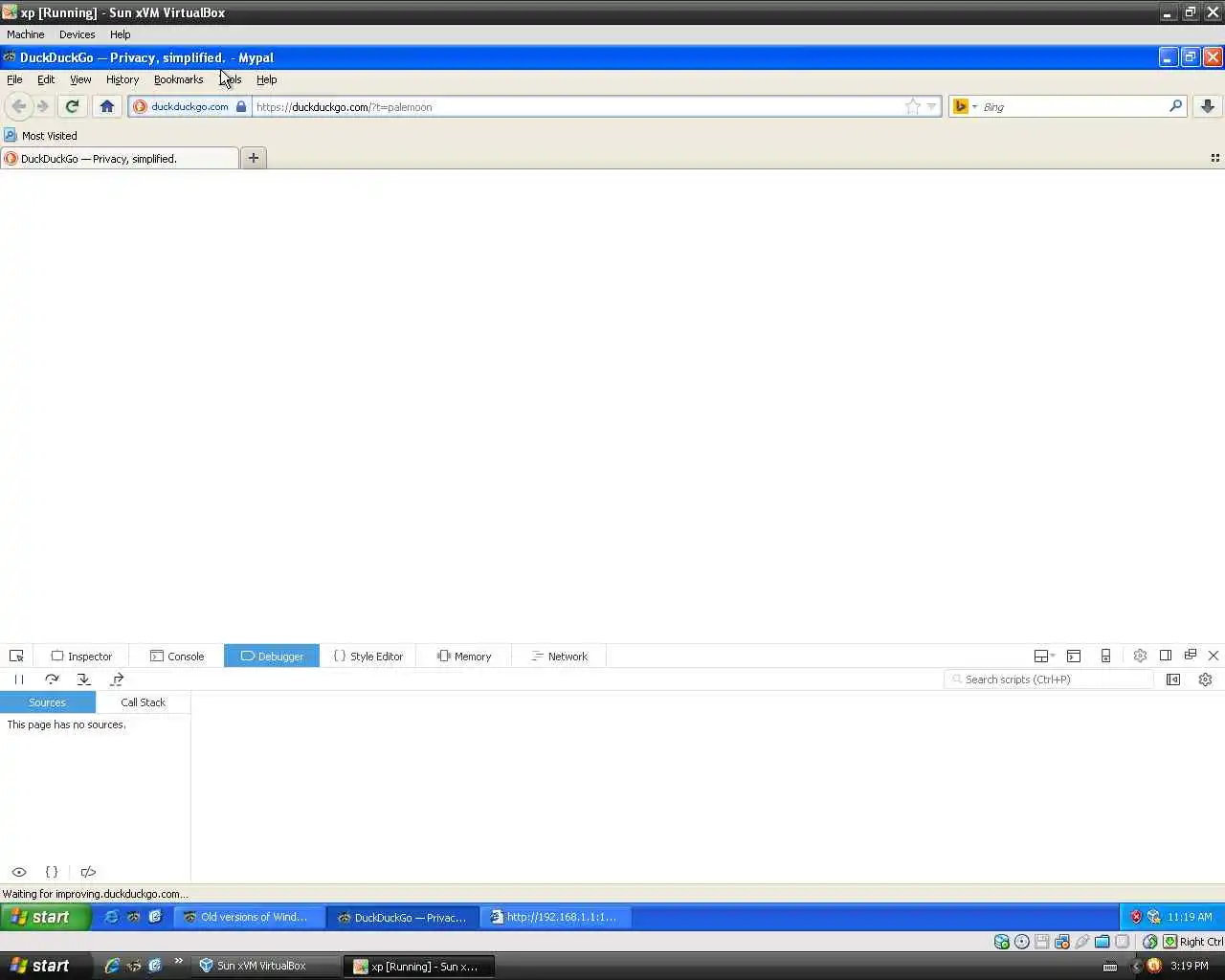Switch to Old versions of Wind... taskbar item

pos(249,917)
